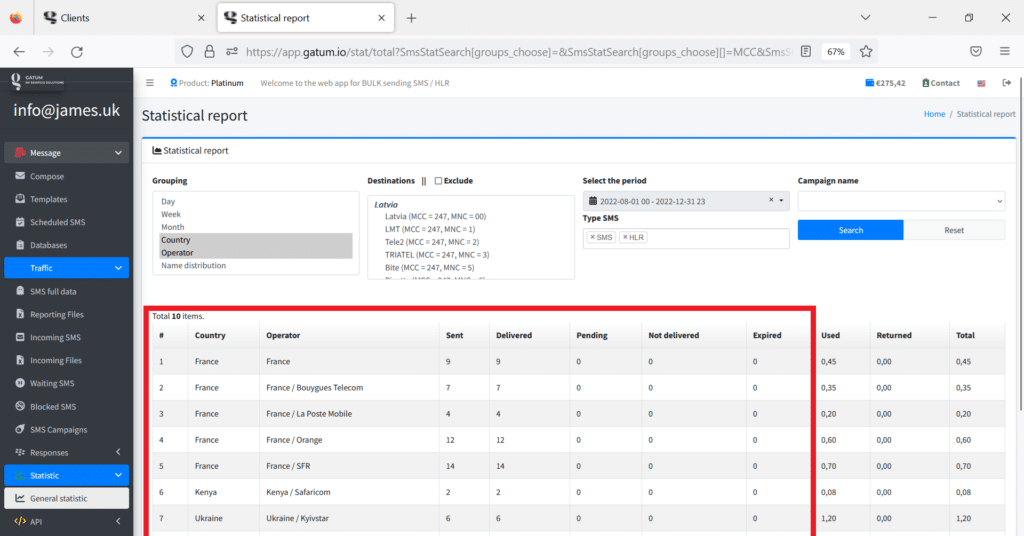Click the Reset button
This screenshot has height=536, width=1024.
coord(954,230)
